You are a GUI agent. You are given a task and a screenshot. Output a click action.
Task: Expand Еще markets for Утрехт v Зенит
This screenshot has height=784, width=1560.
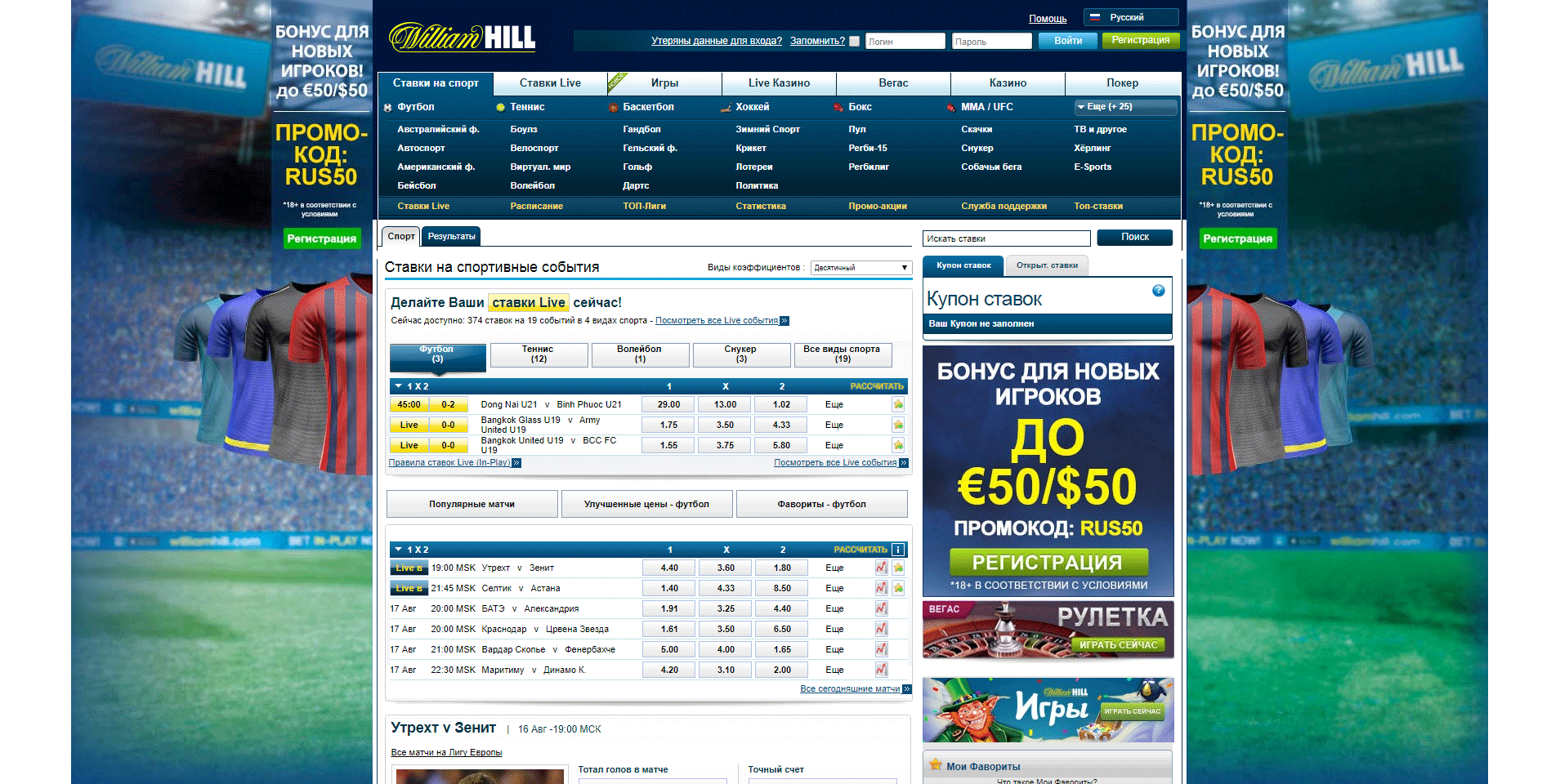(x=834, y=568)
